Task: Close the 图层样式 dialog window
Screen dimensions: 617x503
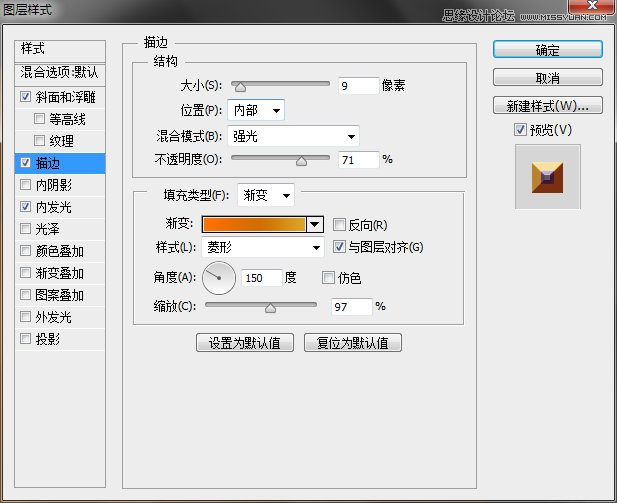Action: pos(591,6)
